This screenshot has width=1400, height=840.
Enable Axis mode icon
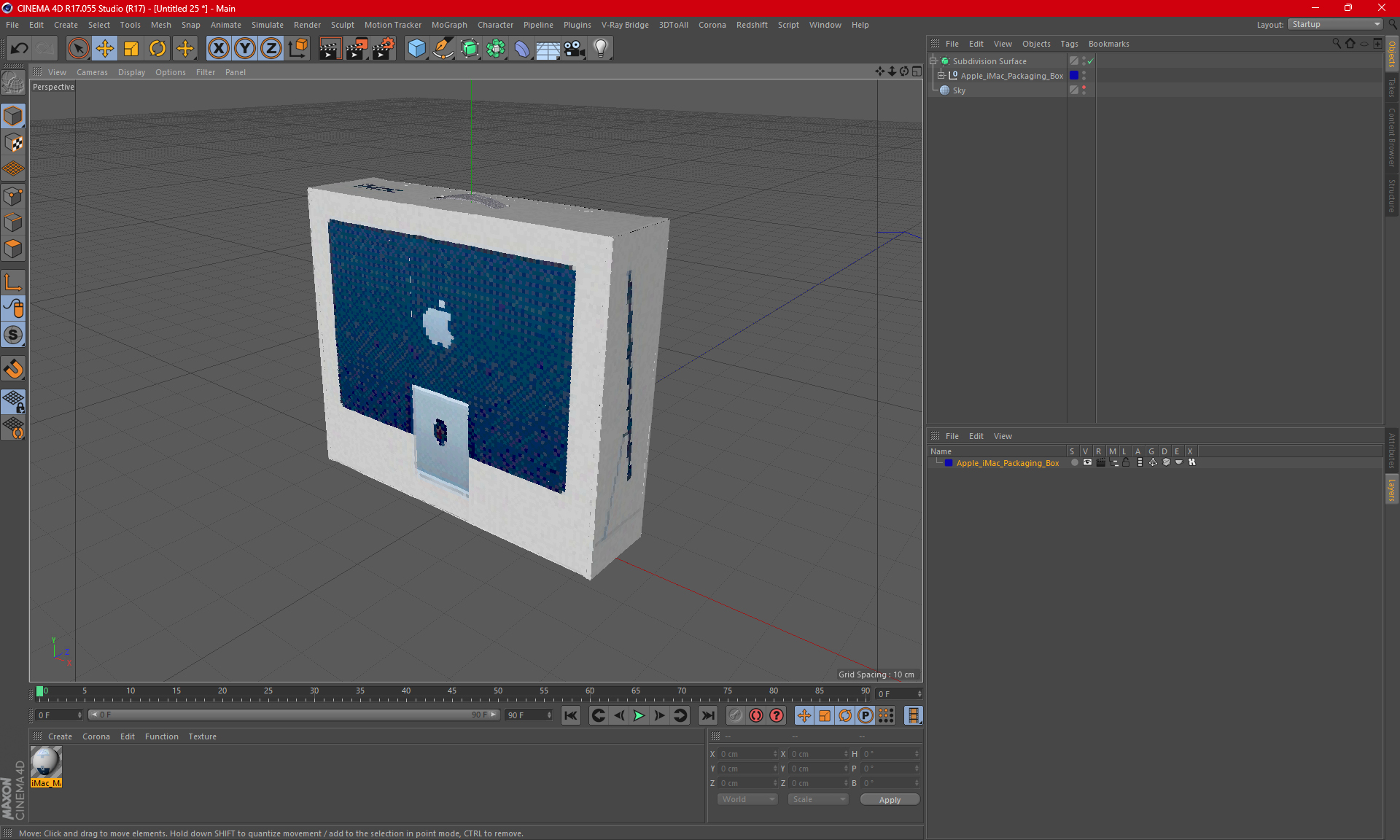click(13, 282)
